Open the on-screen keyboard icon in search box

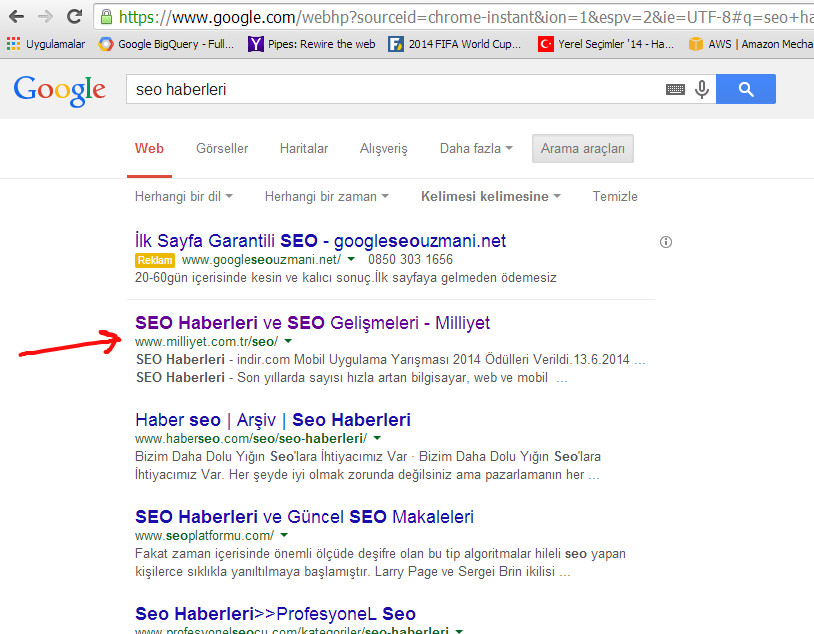tap(675, 89)
